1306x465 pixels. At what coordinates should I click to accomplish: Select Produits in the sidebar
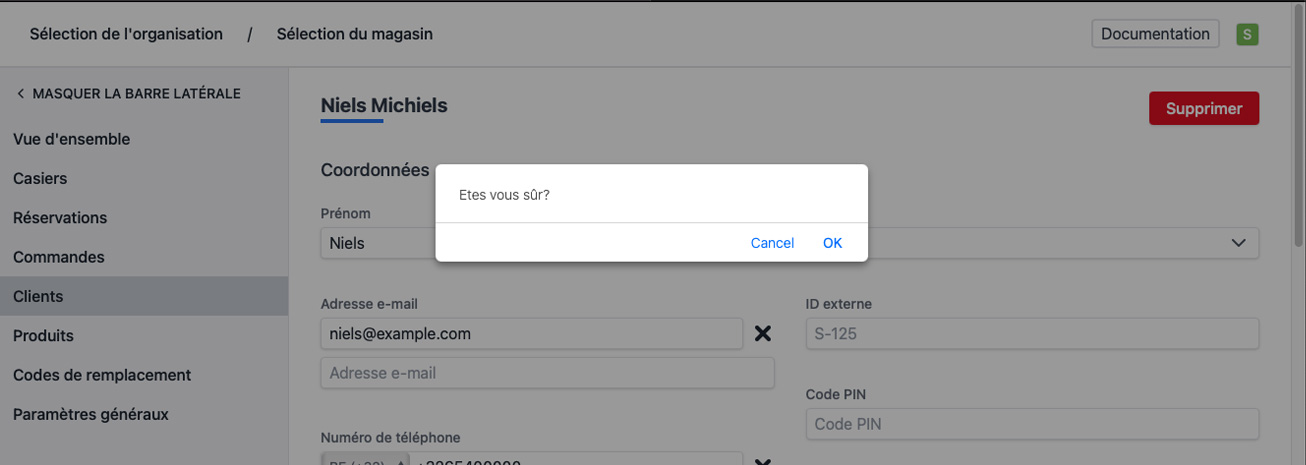tap(44, 336)
